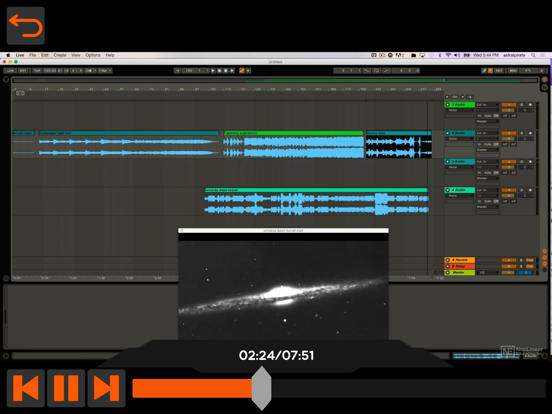This screenshot has width=552, height=414.
Task: Toggle 1 Audio track activator button
Action: point(509,105)
